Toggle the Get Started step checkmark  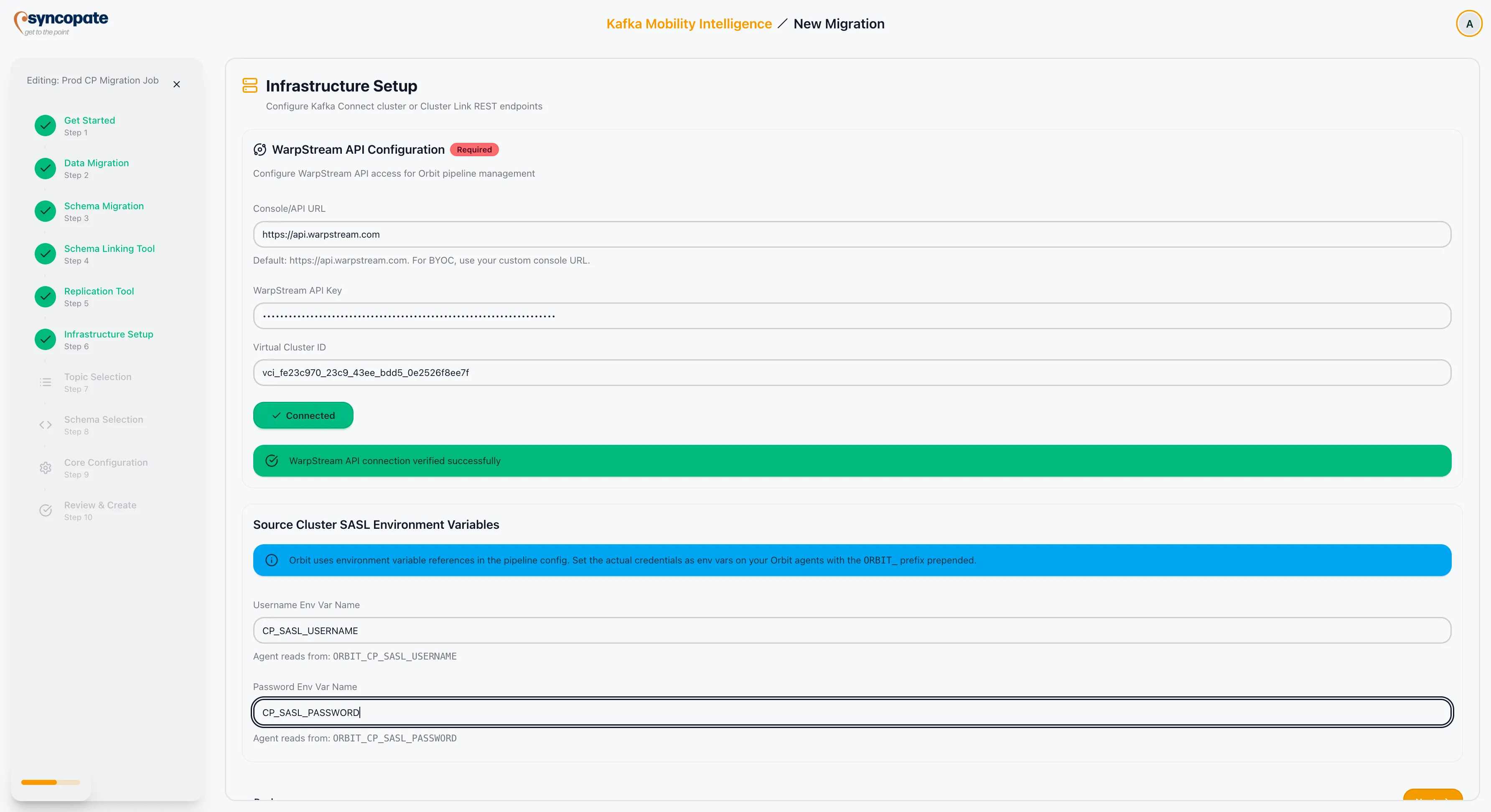(45, 125)
